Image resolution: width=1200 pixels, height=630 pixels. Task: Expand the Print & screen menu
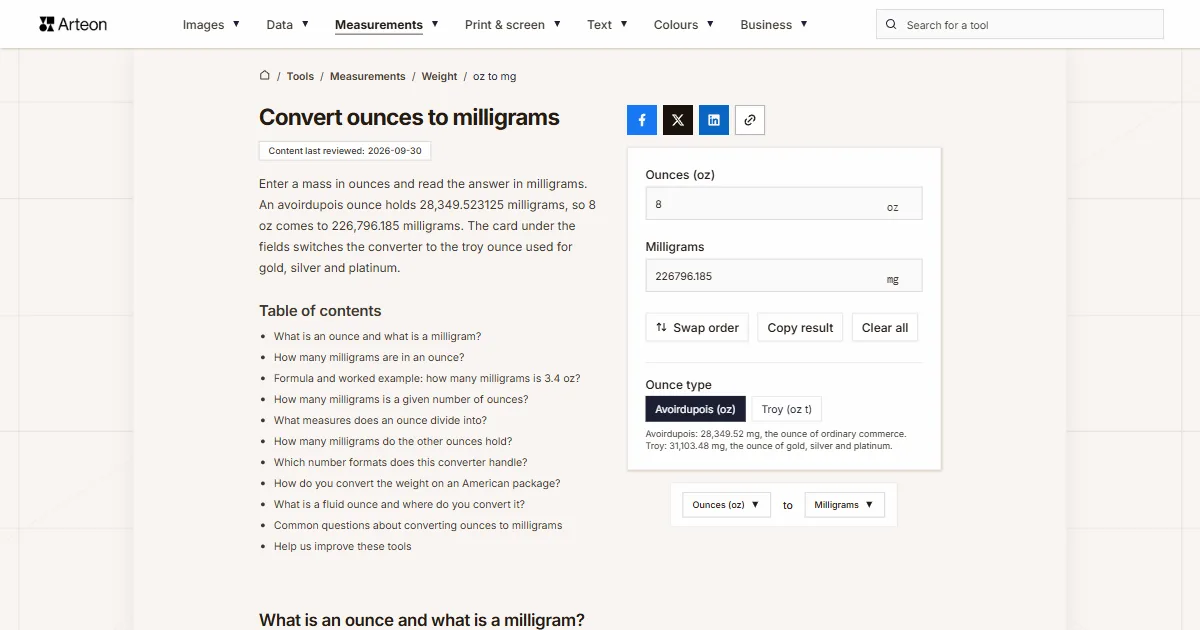(513, 25)
